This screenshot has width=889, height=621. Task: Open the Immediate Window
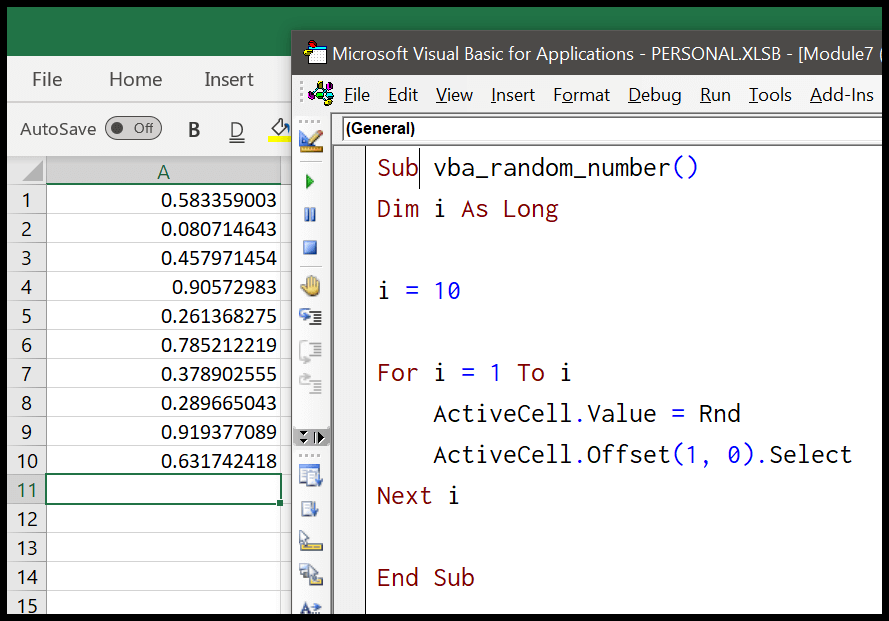pos(311,508)
